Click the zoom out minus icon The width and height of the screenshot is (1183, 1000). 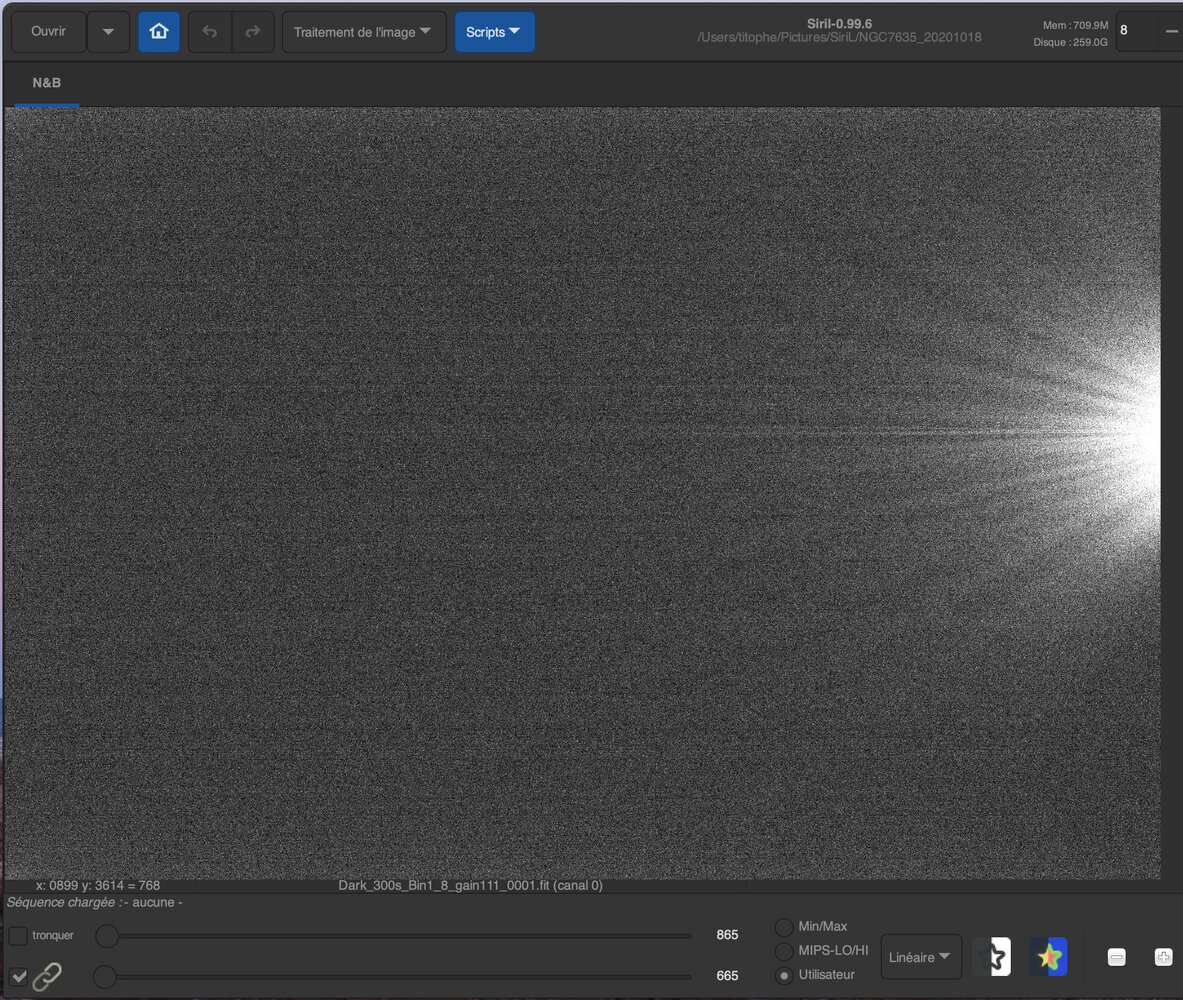(x=1115, y=957)
